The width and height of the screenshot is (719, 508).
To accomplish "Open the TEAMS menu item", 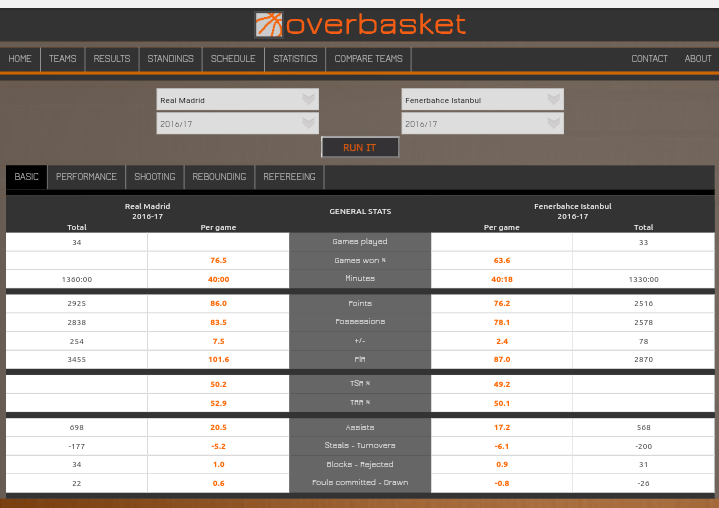I will coord(62,59).
